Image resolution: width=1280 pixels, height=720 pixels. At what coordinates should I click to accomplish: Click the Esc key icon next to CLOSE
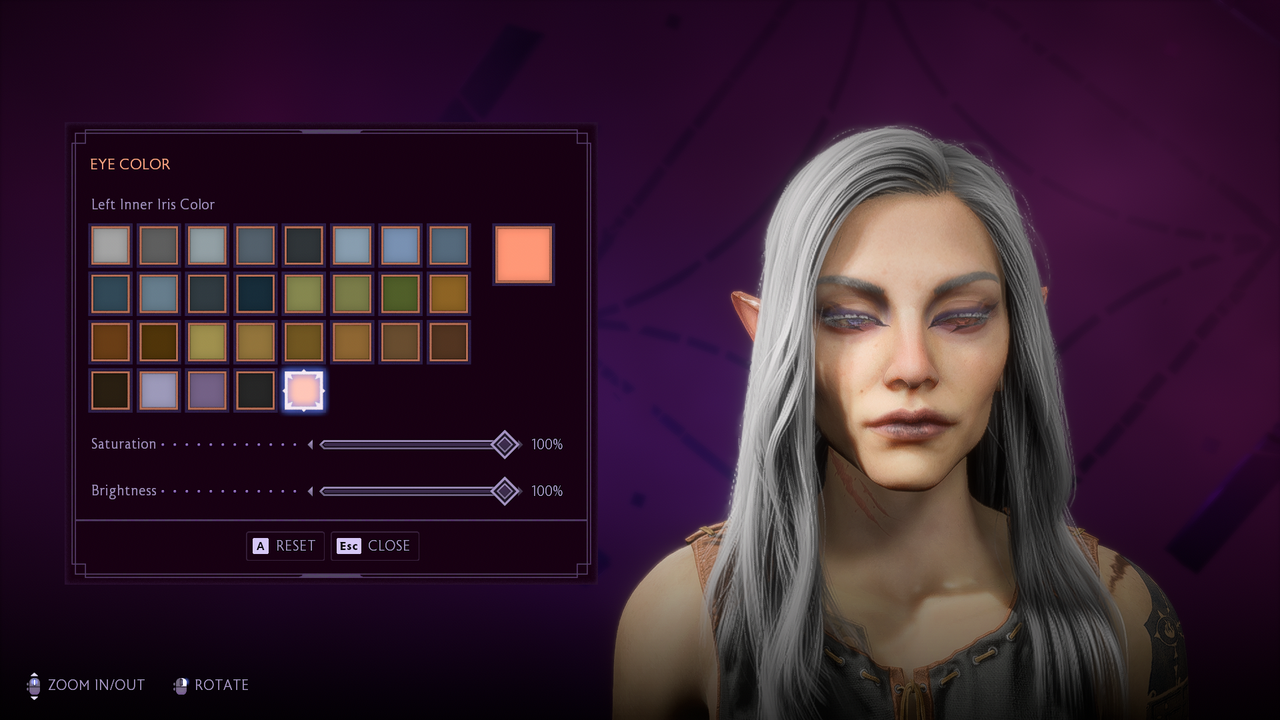[348, 546]
